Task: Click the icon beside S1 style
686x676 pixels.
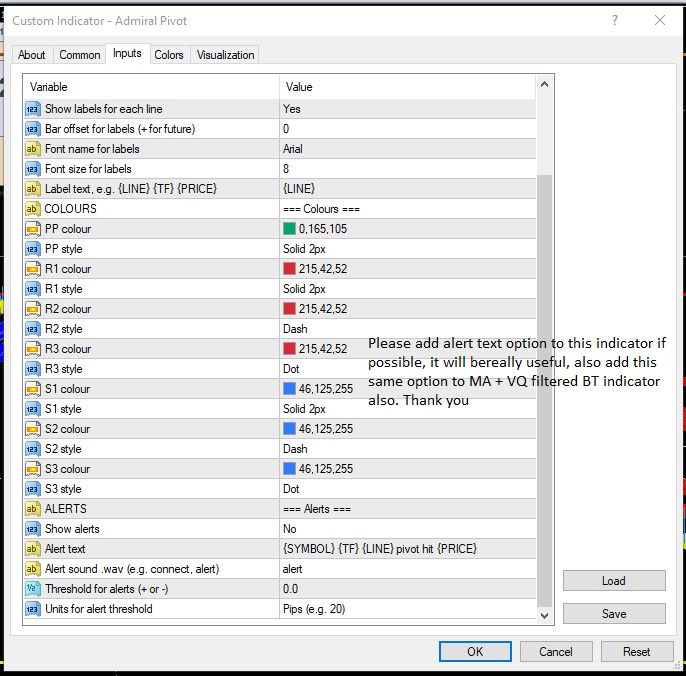Action: point(33,409)
